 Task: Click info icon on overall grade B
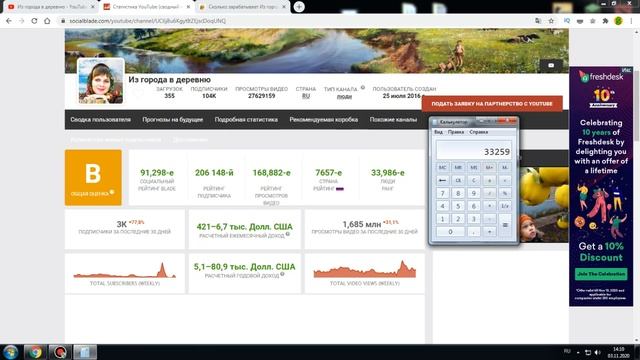pyautogui.click(x=112, y=192)
